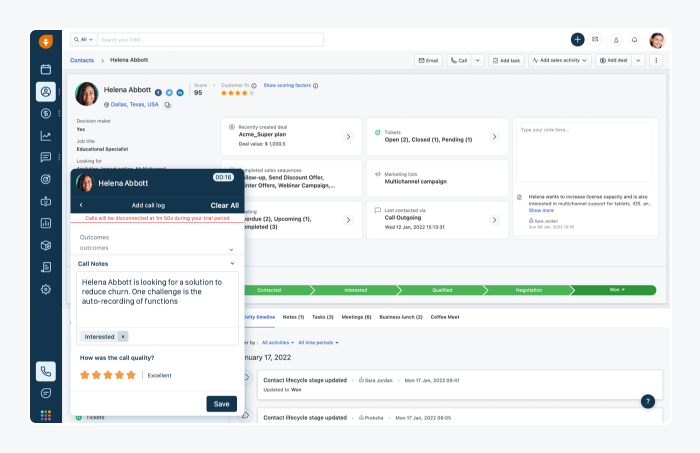This screenshot has height=453, width=700.
Task: Open the reports bar-chart sidebar icon
Action: (x=46, y=223)
